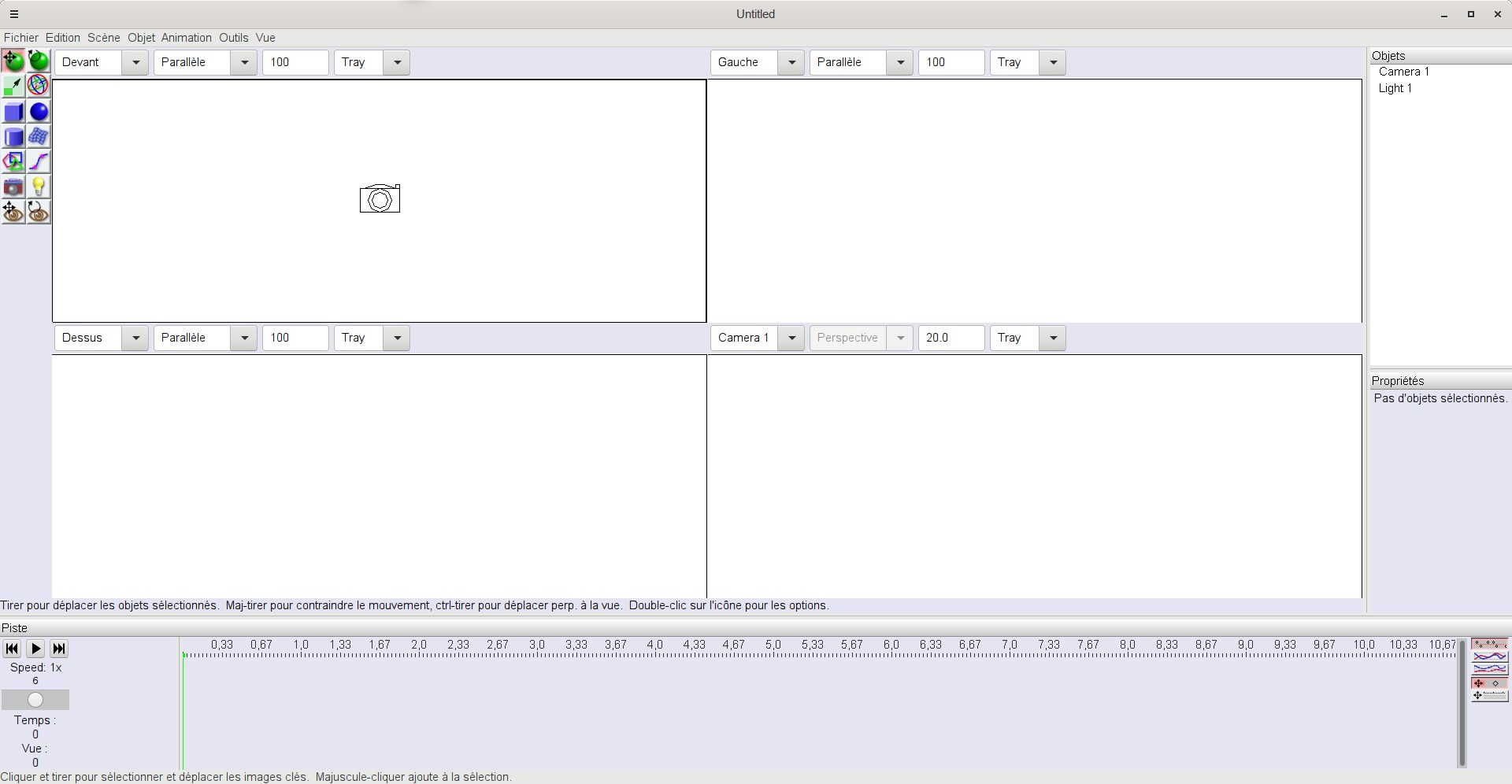Image resolution: width=1512 pixels, height=784 pixels.
Task: Open the Devant view orientation dropdown
Action: coord(135,62)
